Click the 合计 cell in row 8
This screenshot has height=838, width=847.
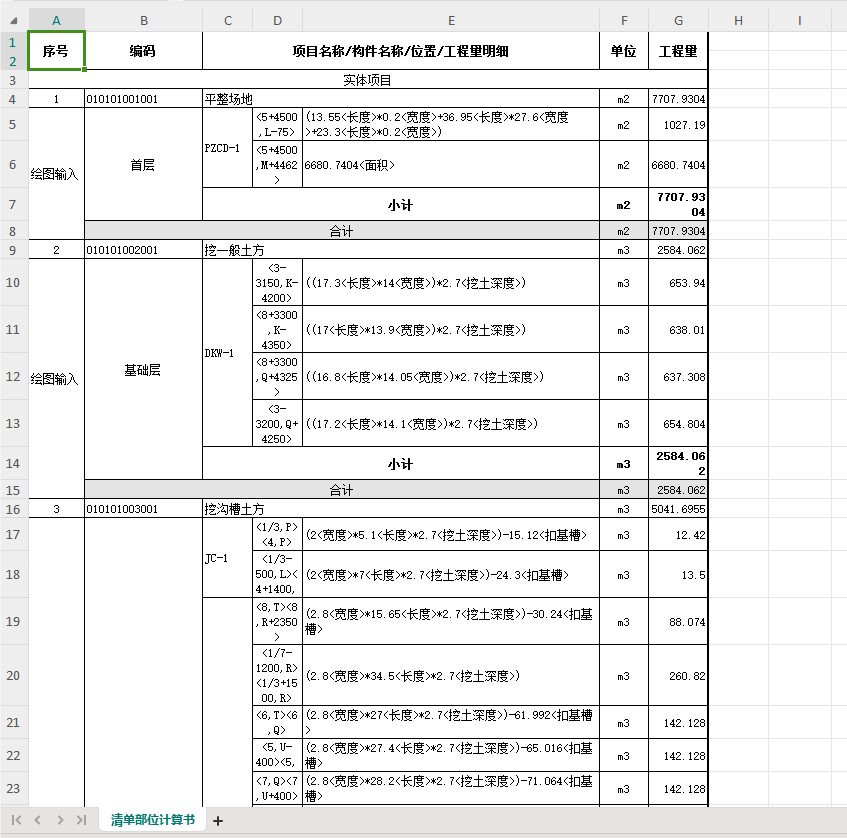pyautogui.click(x=342, y=231)
